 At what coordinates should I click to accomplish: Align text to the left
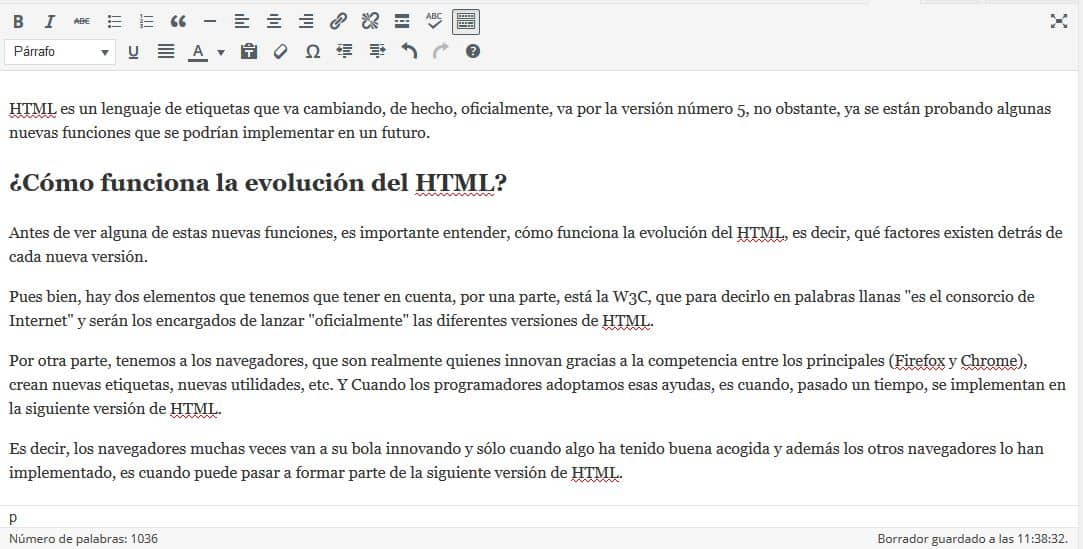tap(242, 22)
